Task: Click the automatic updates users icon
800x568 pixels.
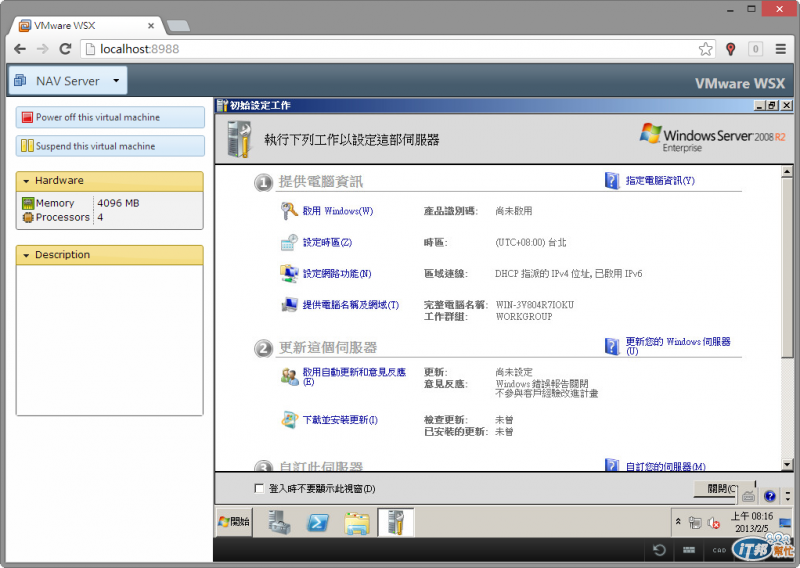Action: 289,377
